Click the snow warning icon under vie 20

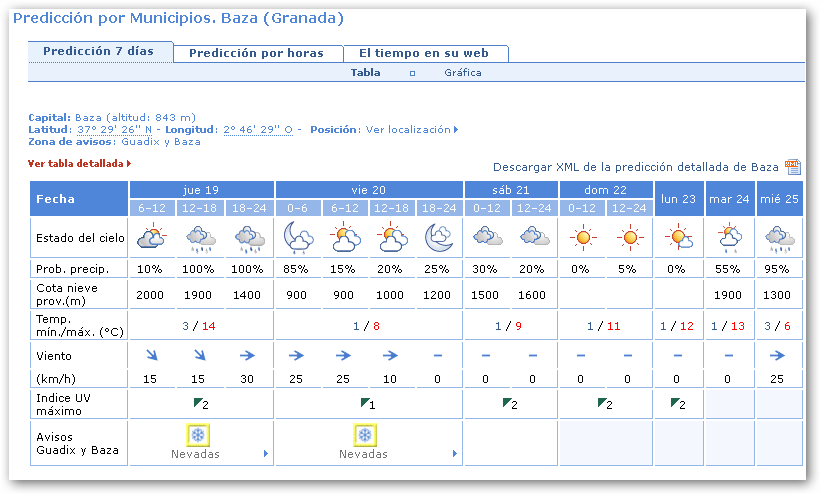click(366, 435)
